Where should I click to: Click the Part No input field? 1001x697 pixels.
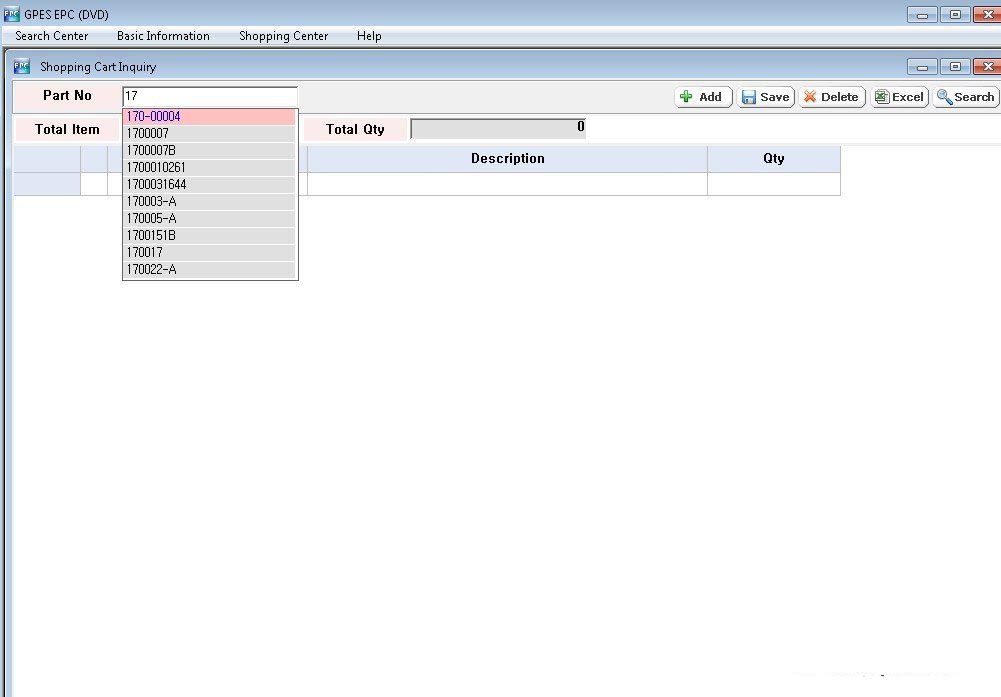pyautogui.click(x=209, y=97)
